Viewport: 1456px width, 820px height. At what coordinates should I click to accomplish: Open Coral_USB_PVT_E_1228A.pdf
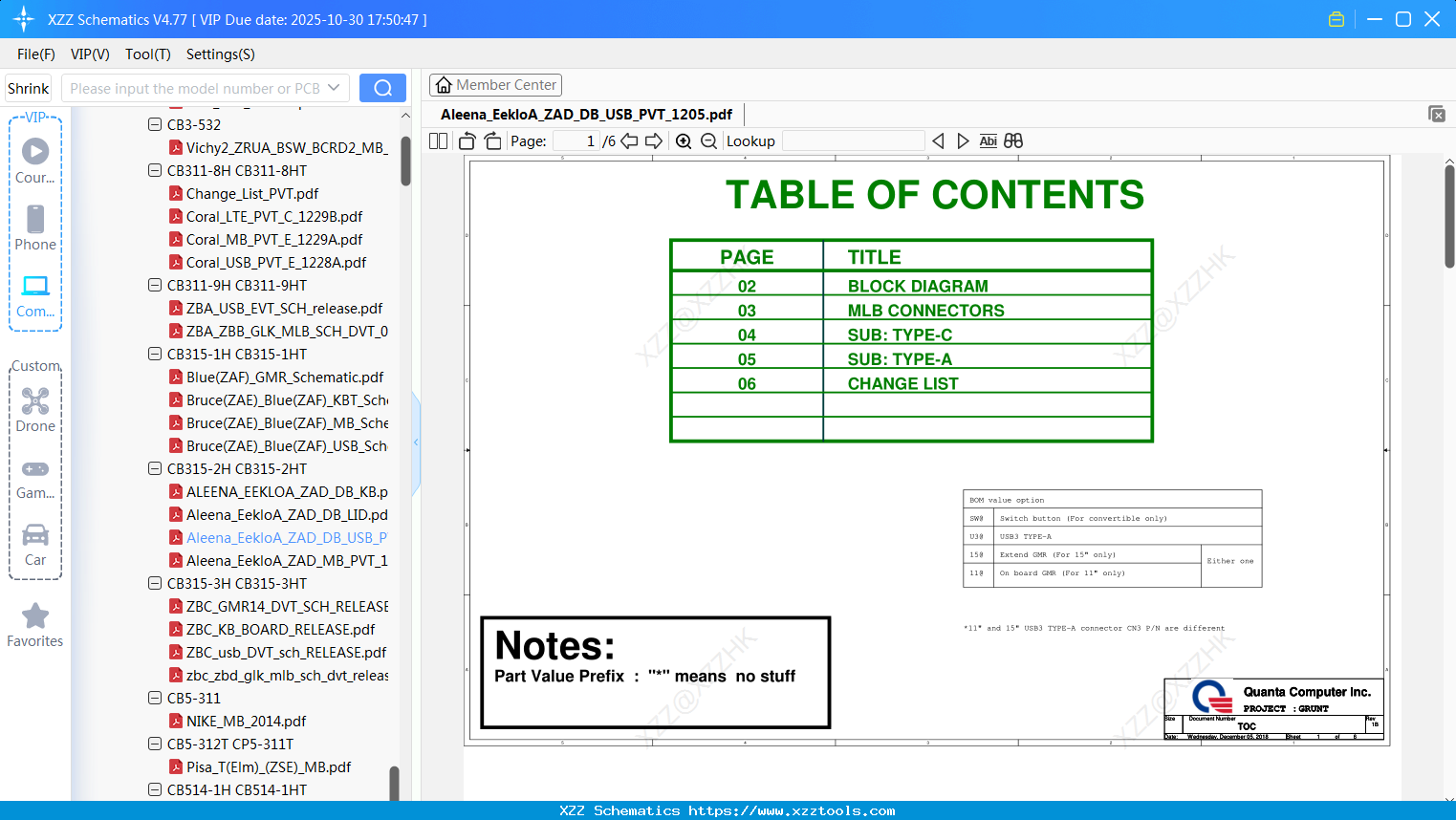268,262
